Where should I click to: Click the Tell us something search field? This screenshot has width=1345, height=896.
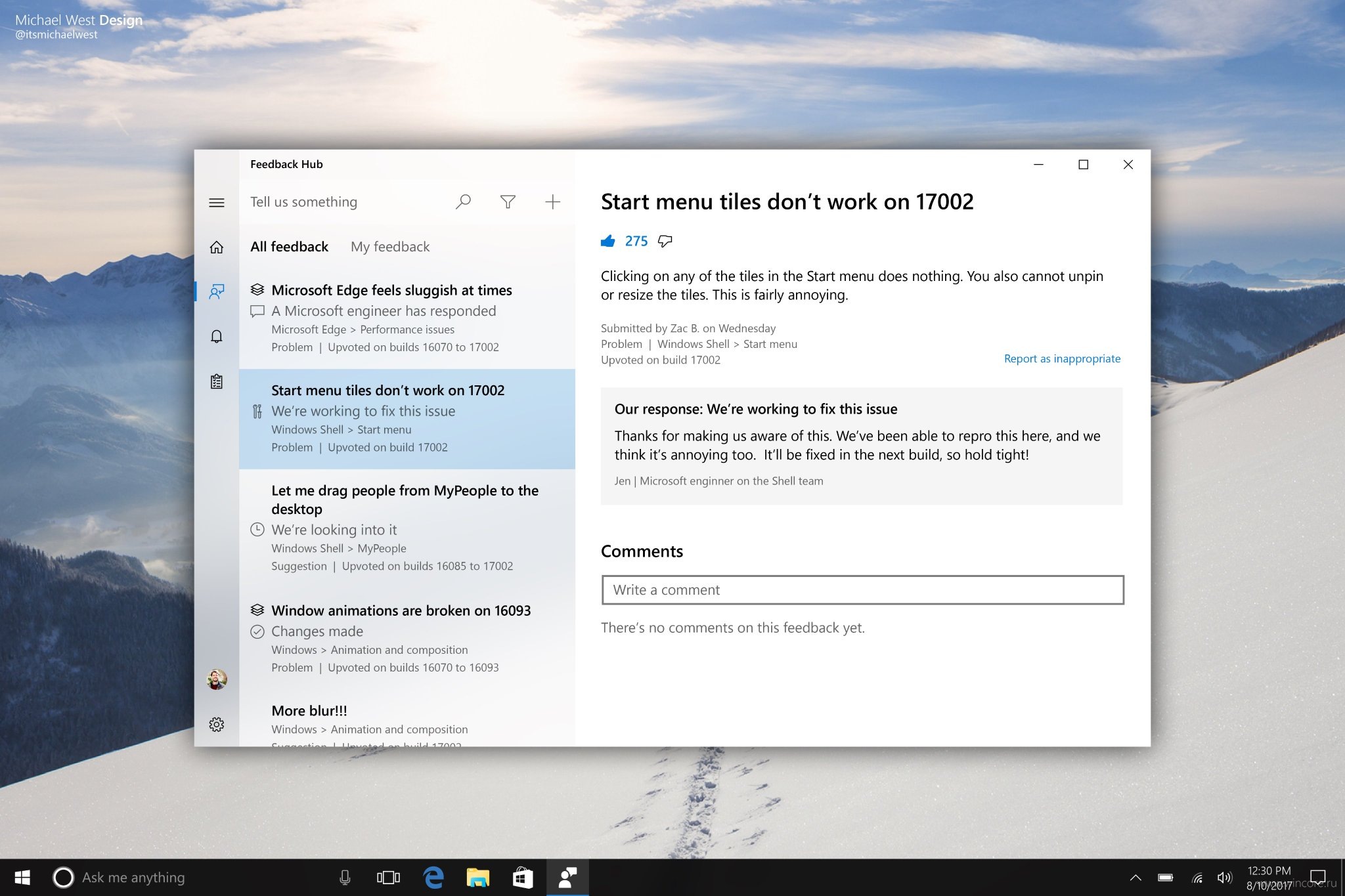click(x=303, y=202)
